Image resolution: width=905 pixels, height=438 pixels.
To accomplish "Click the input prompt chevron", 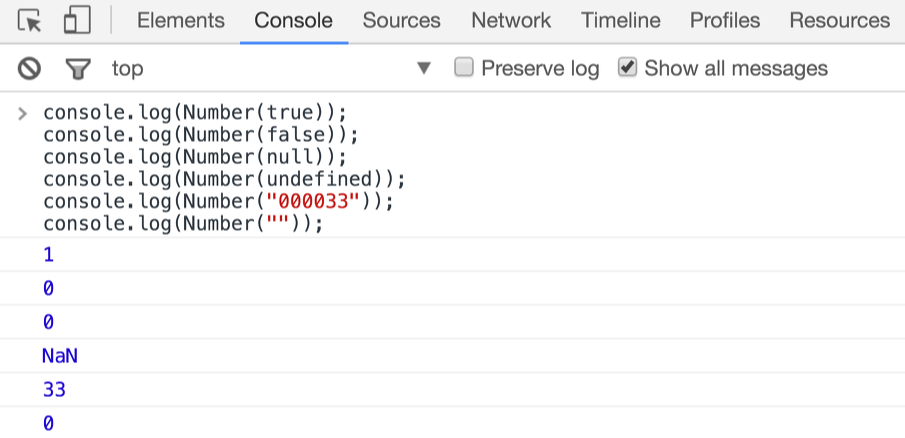I will point(23,113).
